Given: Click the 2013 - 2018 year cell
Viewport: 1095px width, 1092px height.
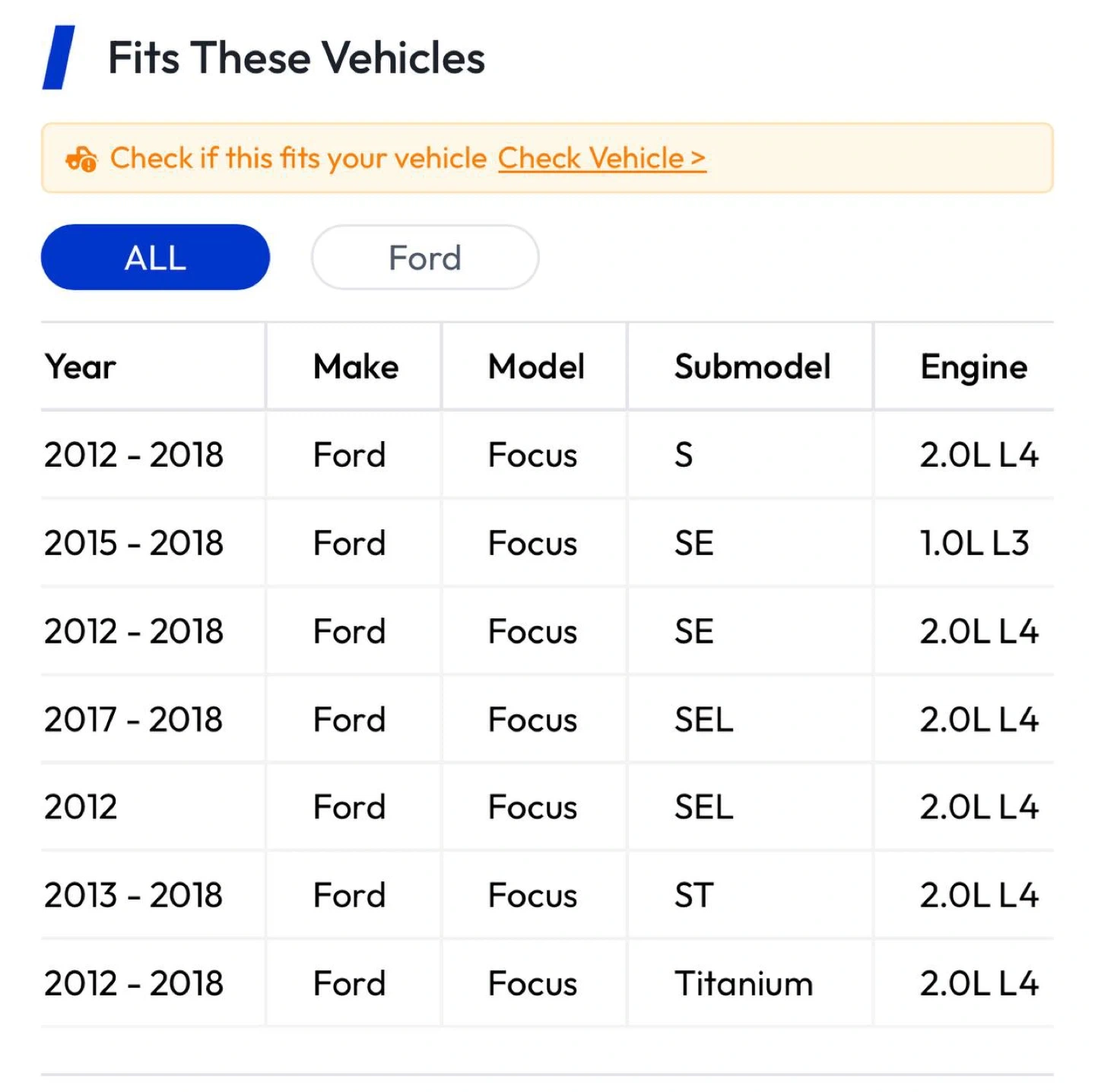Looking at the screenshot, I should (134, 895).
